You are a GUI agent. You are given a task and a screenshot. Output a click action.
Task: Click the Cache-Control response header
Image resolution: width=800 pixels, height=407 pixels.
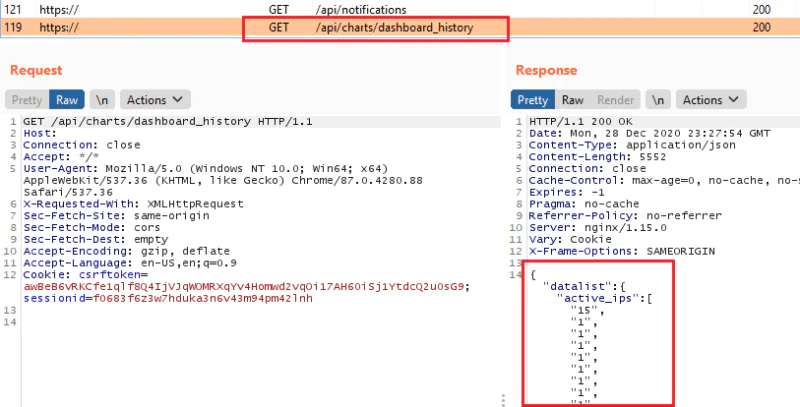(x=664, y=181)
